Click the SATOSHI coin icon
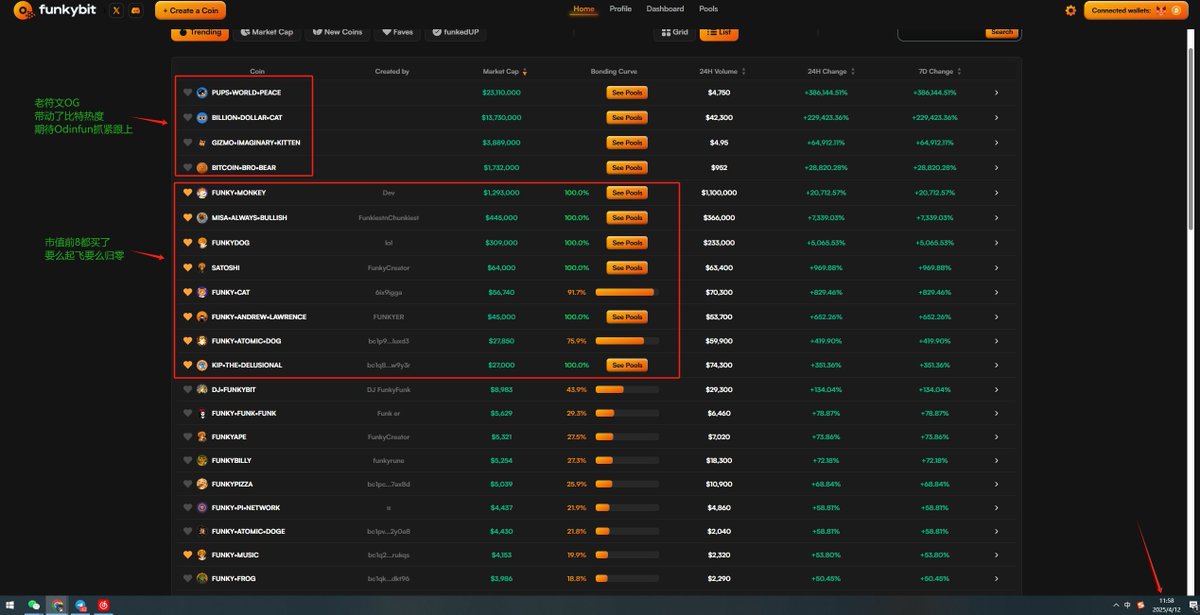The image size is (1200, 615). tap(202, 267)
